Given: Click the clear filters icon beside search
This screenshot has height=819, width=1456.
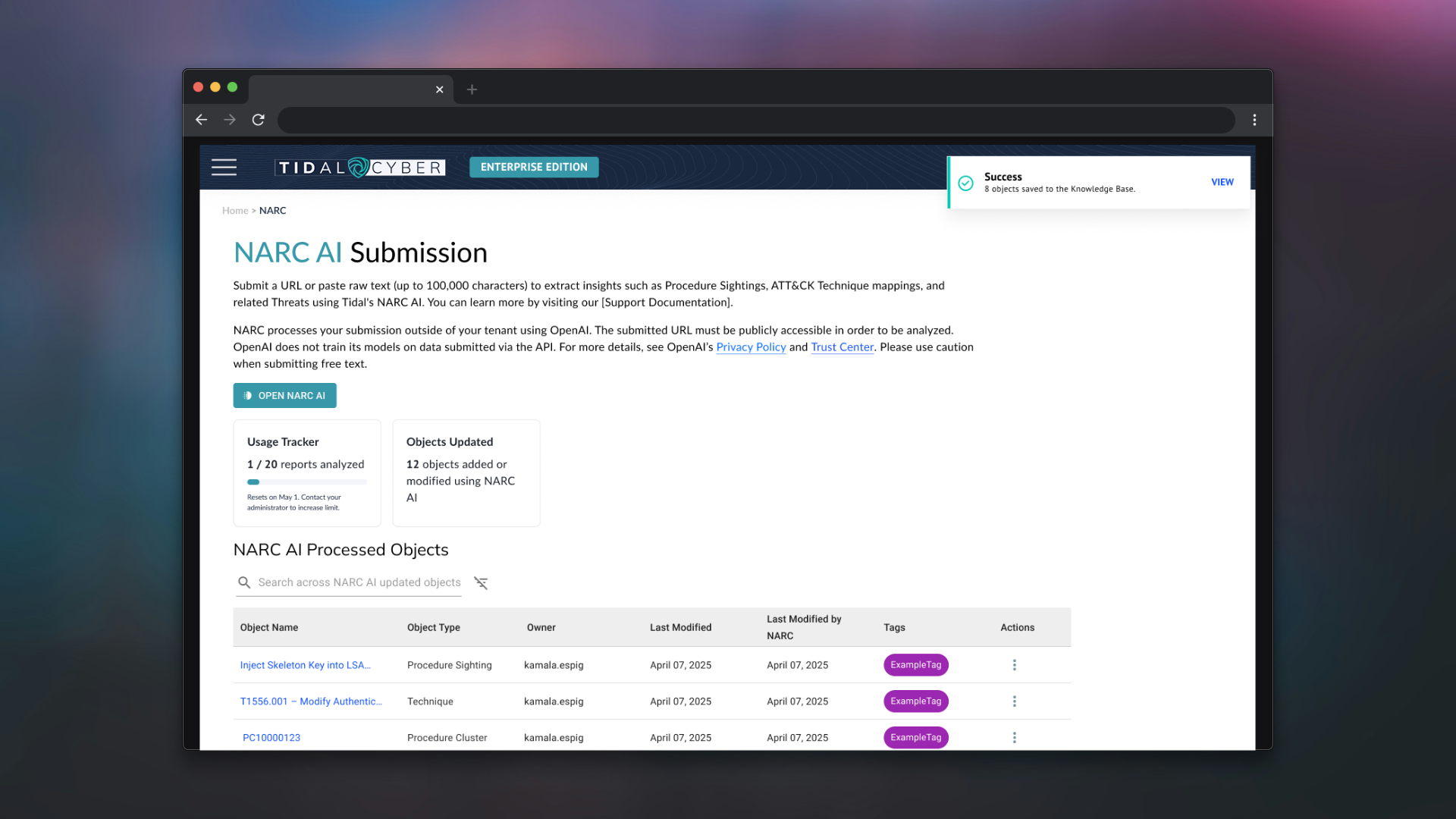Looking at the screenshot, I should tap(481, 582).
